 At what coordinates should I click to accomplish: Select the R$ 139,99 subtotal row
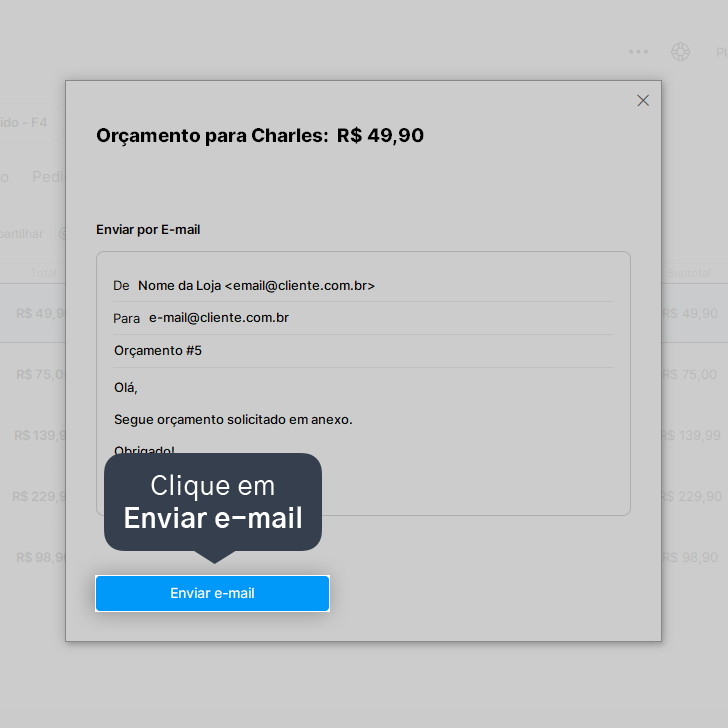coord(691,435)
